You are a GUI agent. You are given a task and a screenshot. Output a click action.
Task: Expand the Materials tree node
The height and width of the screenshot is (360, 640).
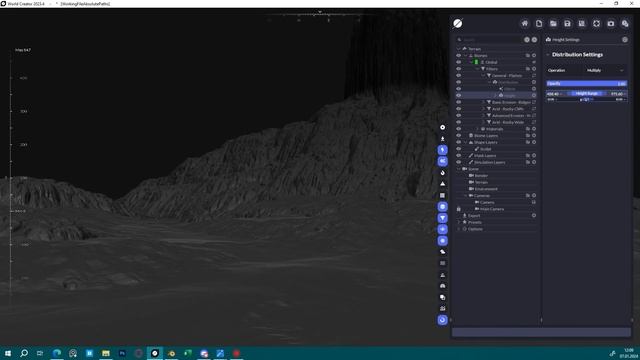pos(477,129)
